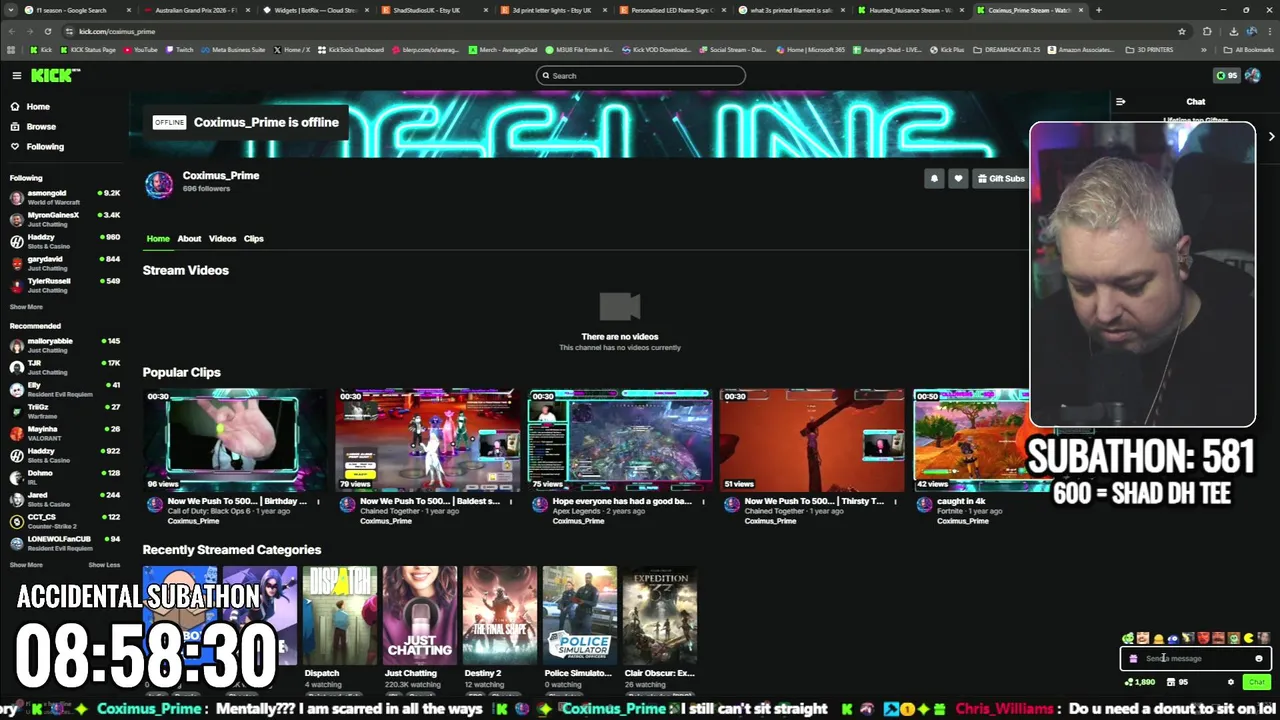Switch to the About tab
1280x720 pixels.
point(189,238)
